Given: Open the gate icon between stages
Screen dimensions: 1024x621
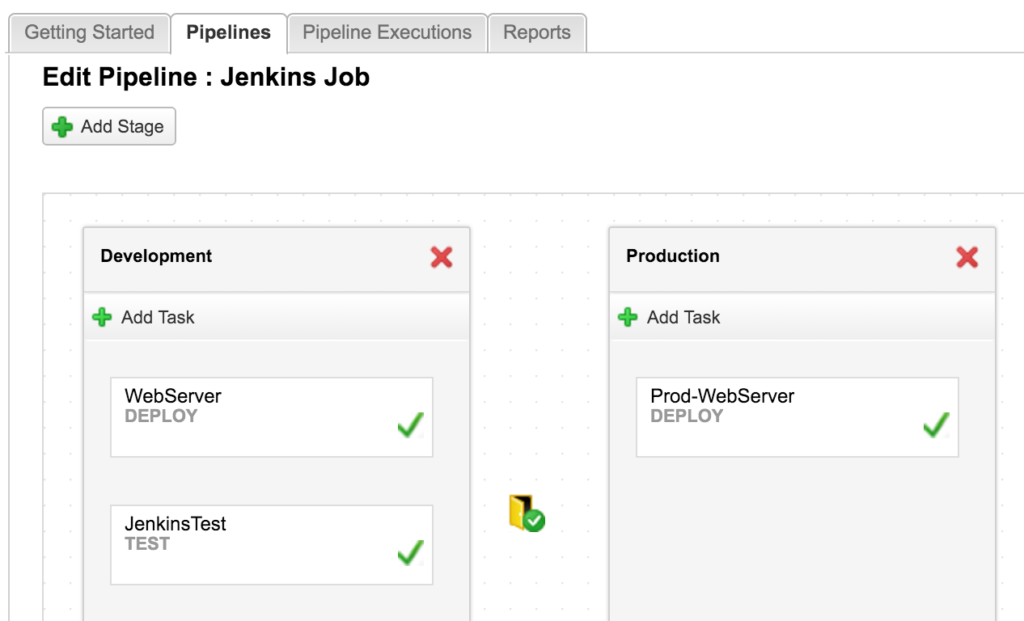Looking at the screenshot, I should tap(526, 513).
